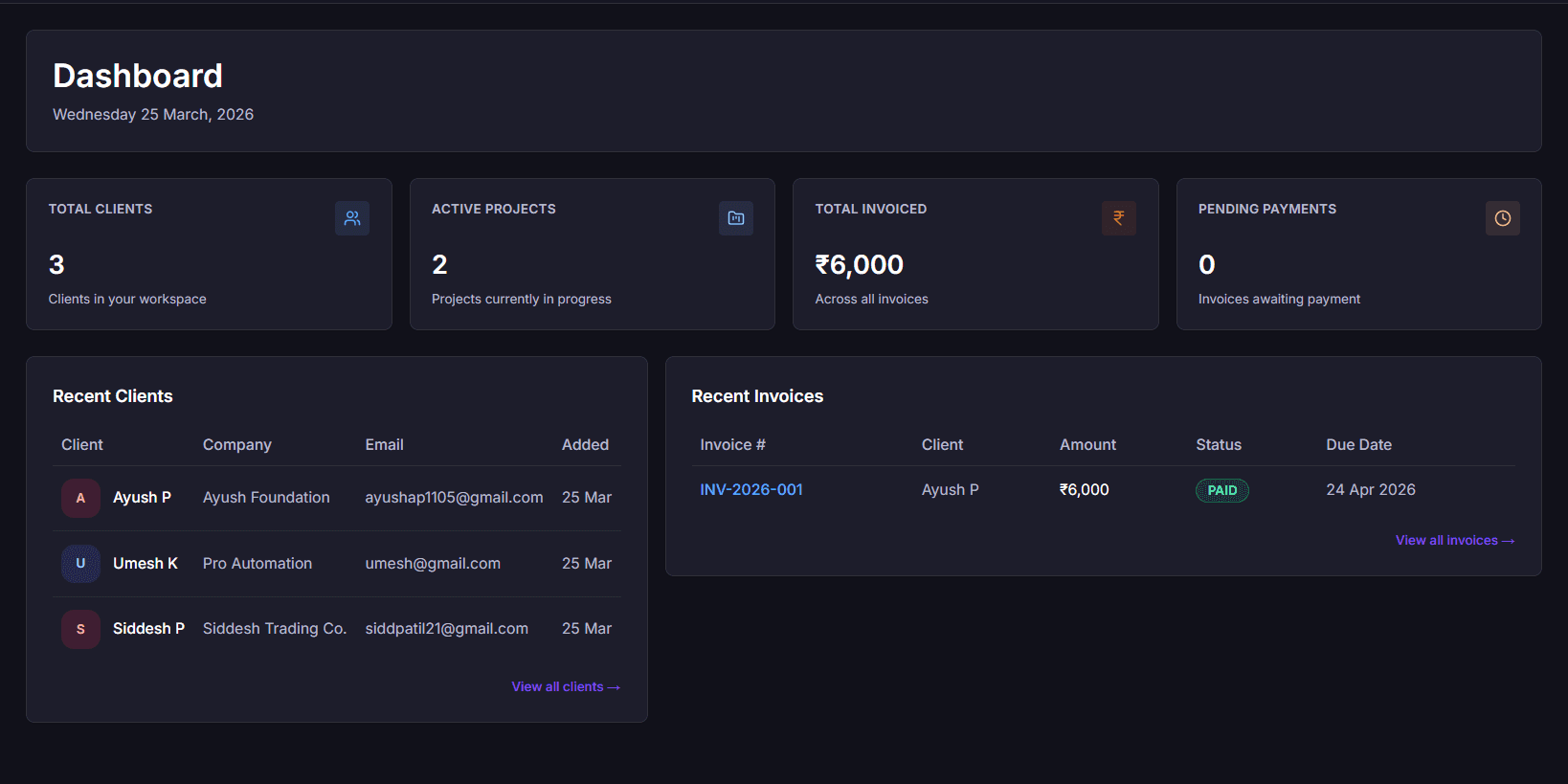Click the Due Date column header
This screenshot has height=784, width=1568.
point(1358,444)
